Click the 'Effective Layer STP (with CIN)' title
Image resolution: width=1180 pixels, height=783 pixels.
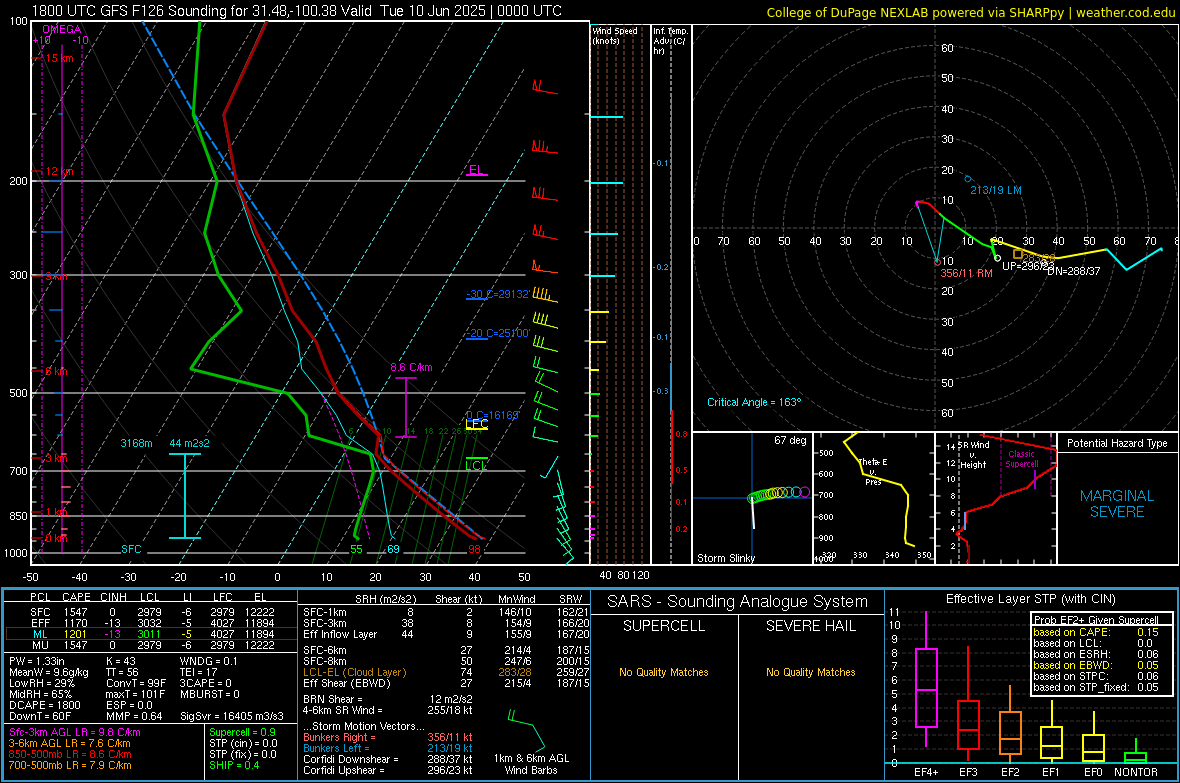pos(1030,599)
